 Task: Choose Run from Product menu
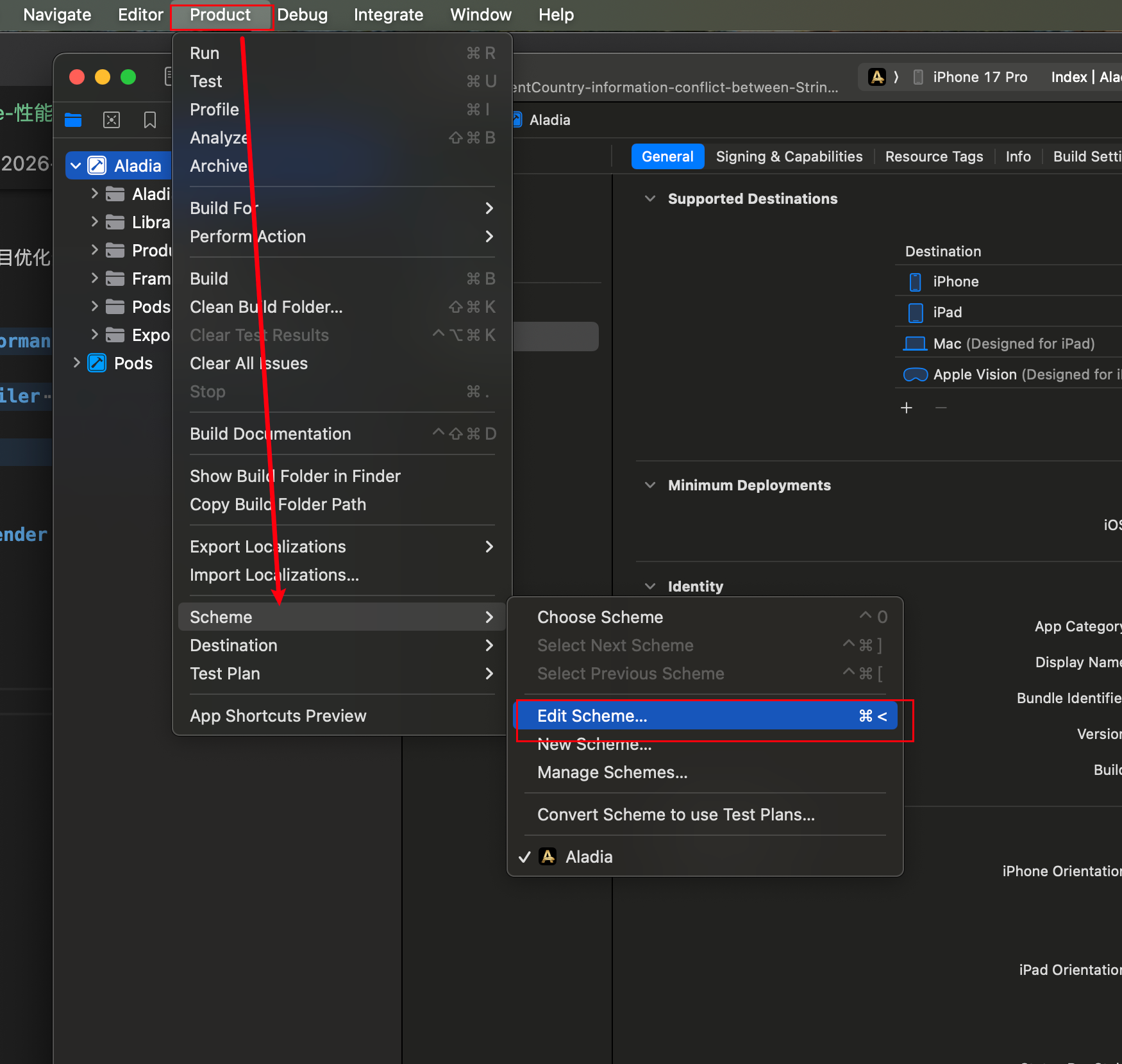342,53
